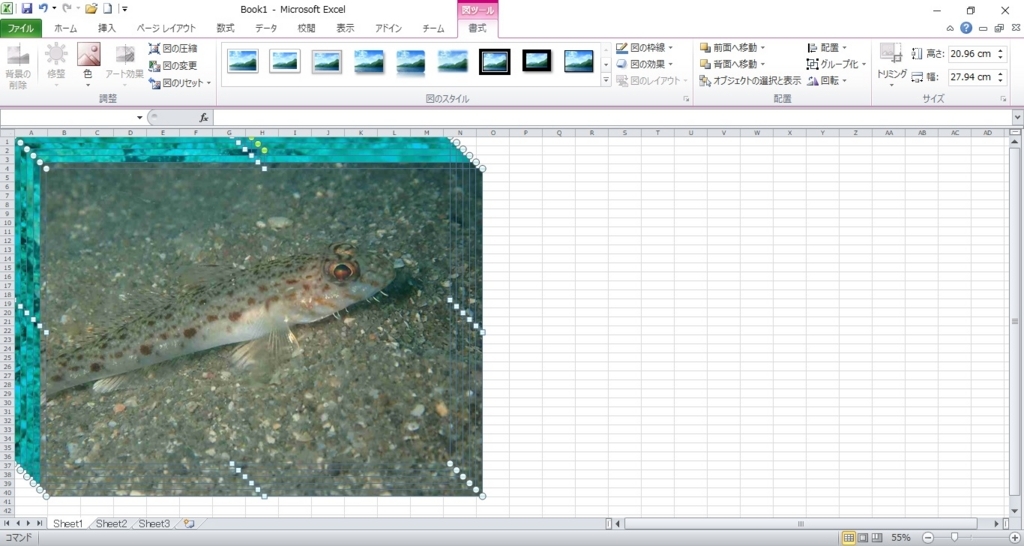Click オブジェクトの選択と表示 selection pane
Screen dimensions: 1024x546
coord(750,80)
